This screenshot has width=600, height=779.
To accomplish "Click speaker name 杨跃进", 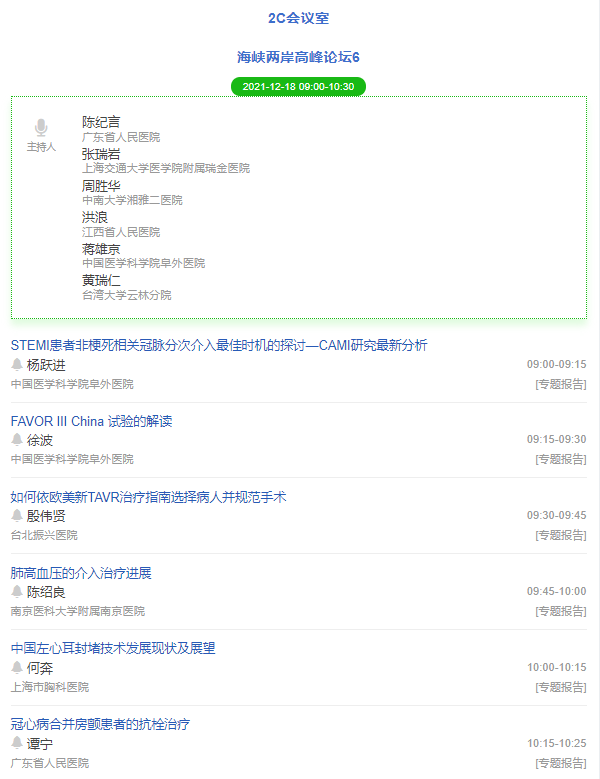I will click(x=46, y=365).
